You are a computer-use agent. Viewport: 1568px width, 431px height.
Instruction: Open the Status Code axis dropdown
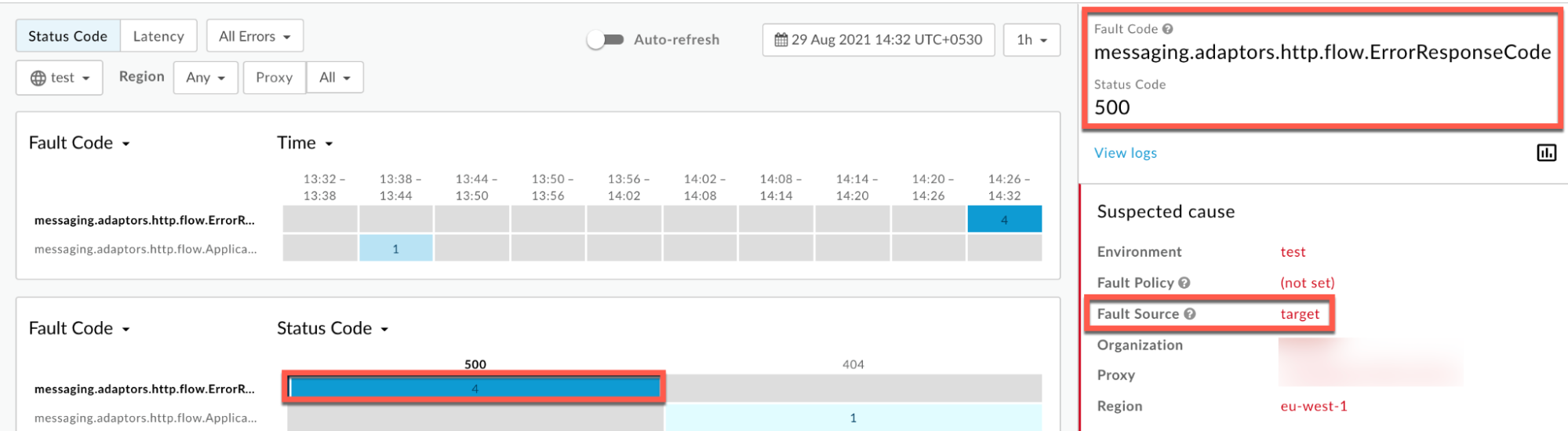tap(332, 328)
